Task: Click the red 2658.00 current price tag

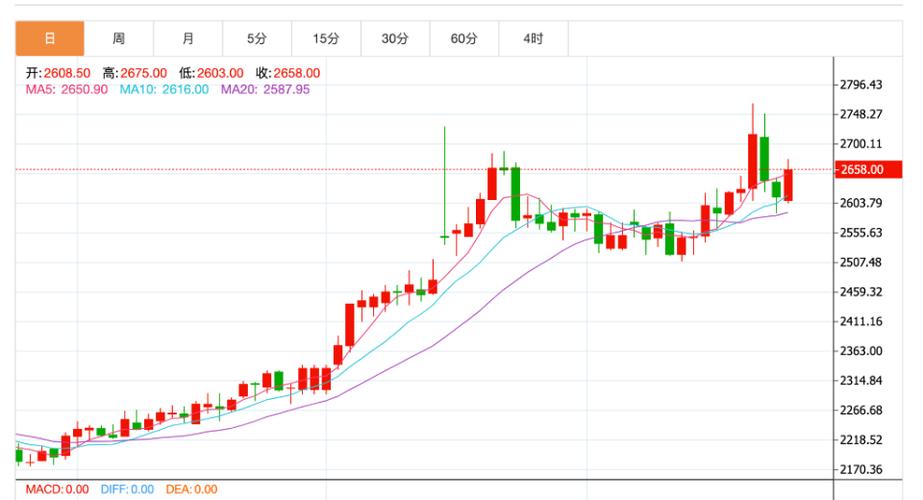Action: click(861, 170)
